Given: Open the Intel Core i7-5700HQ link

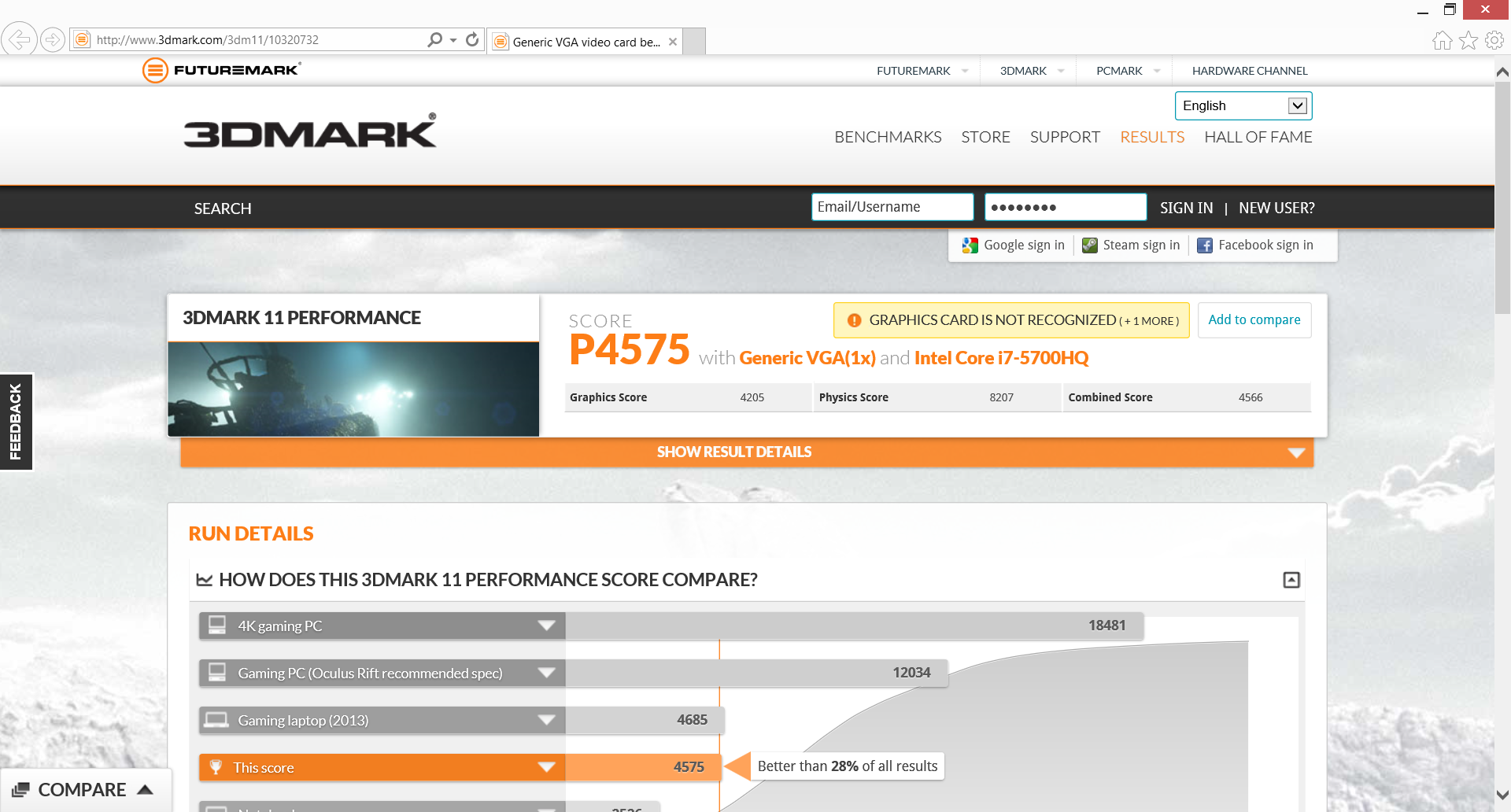Looking at the screenshot, I should 1001,358.
